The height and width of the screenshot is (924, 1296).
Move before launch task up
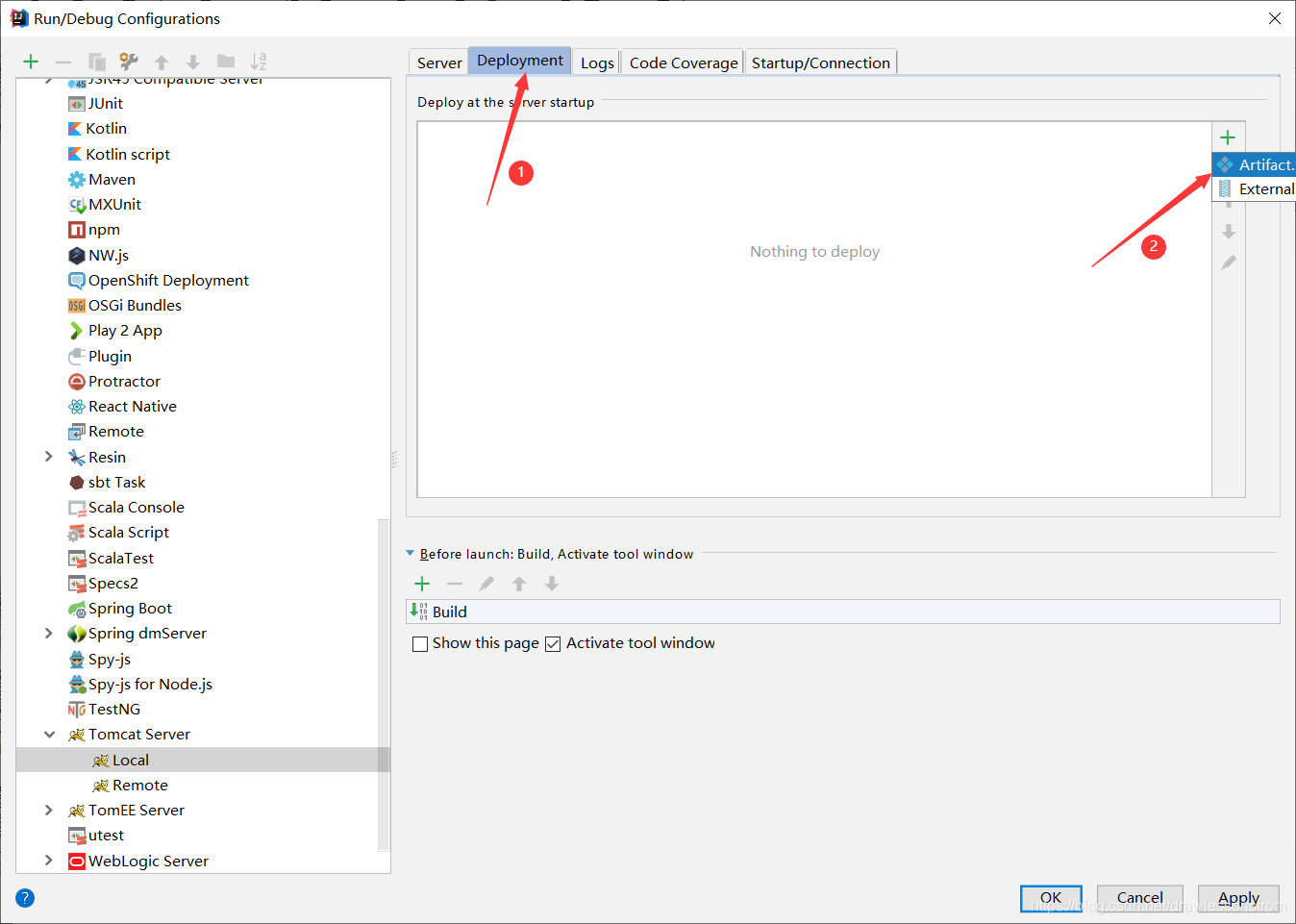tap(519, 584)
